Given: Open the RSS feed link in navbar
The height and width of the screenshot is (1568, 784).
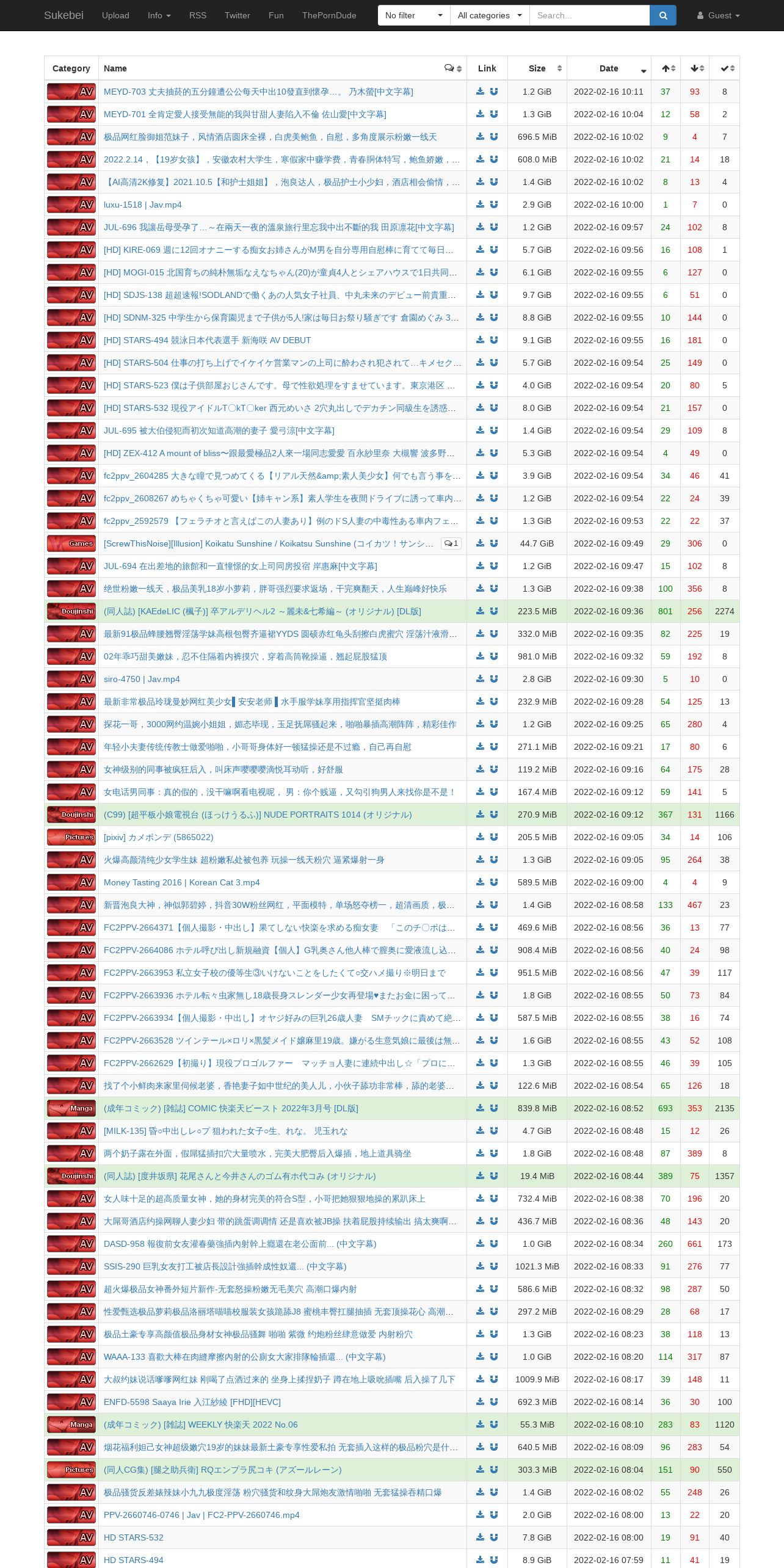Looking at the screenshot, I should click(x=198, y=15).
